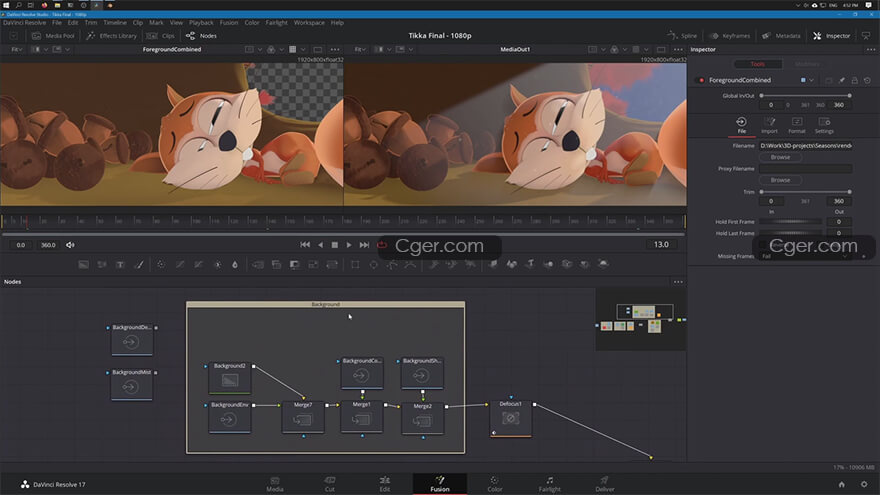Open right viewer options three-dot menu

click(678, 49)
